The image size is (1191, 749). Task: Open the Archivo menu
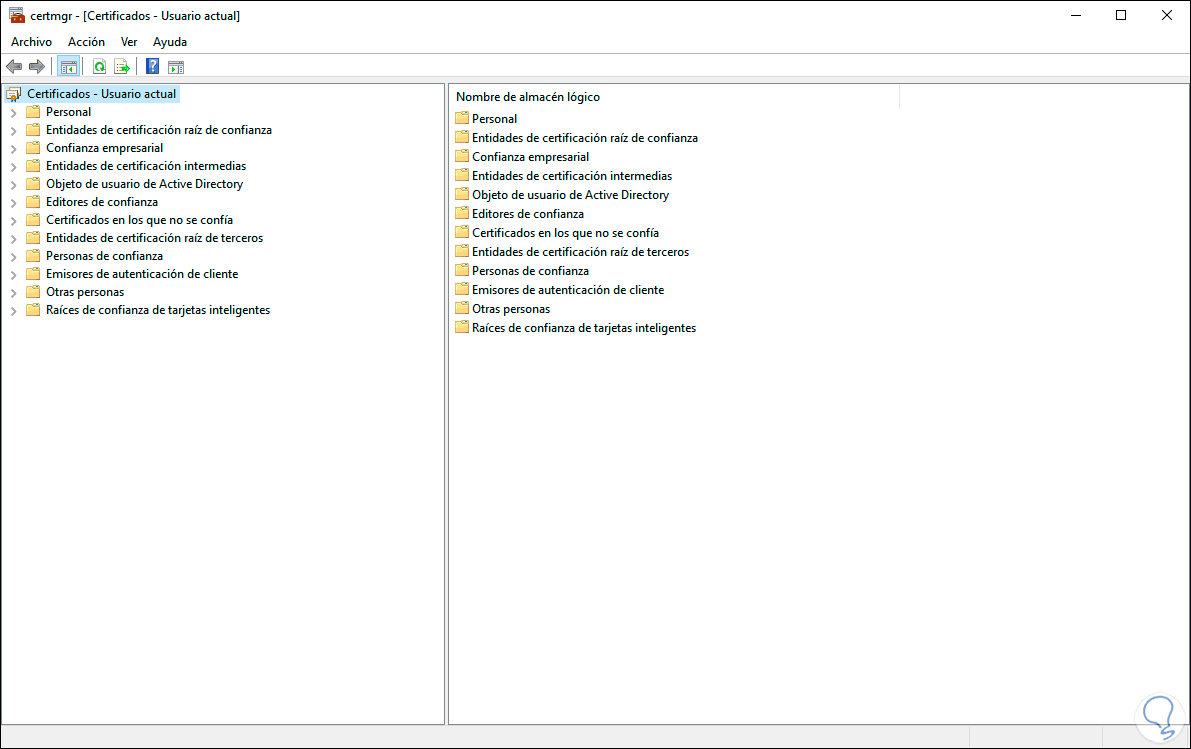(x=31, y=42)
